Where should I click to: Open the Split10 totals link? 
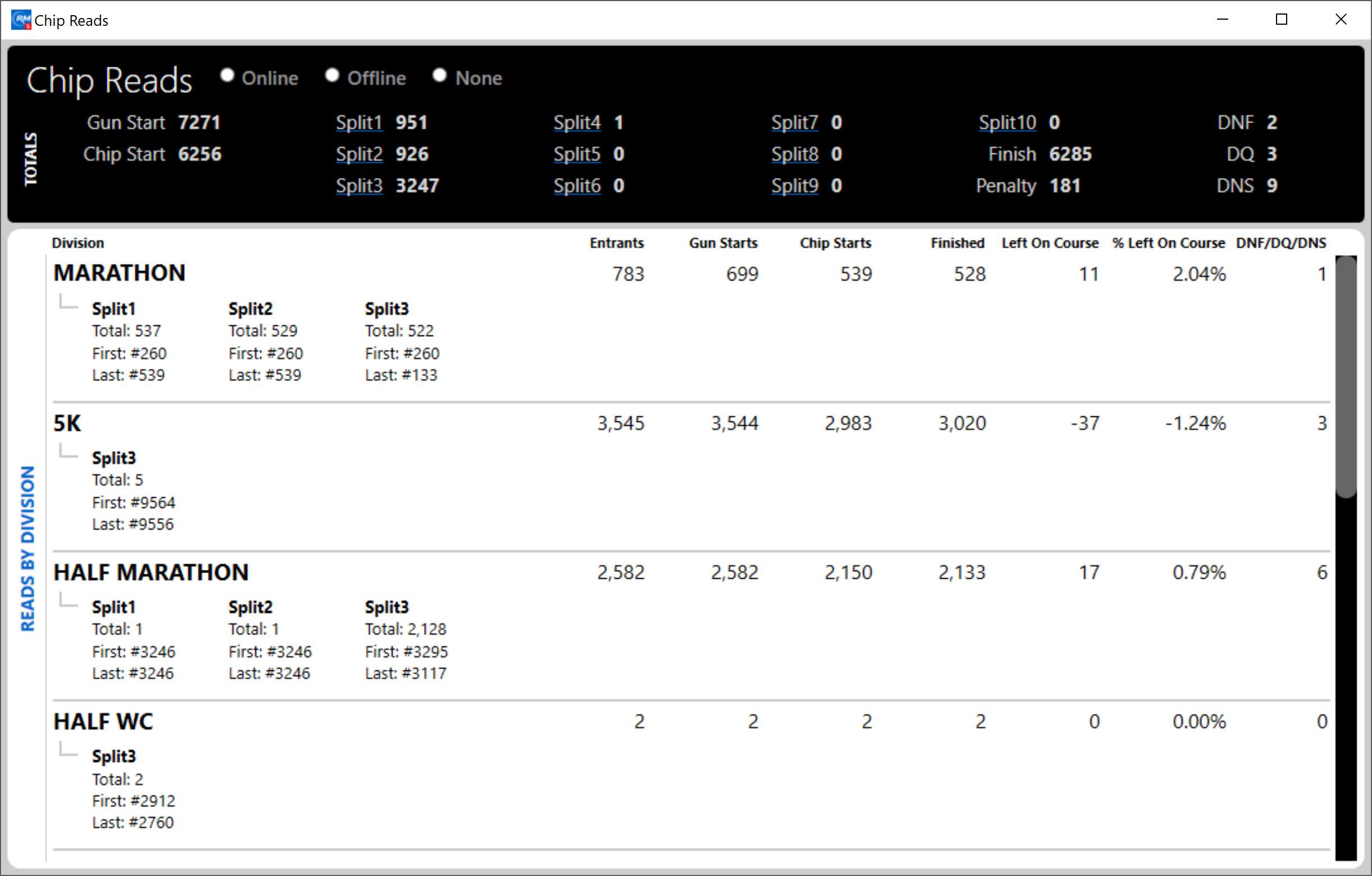(x=1008, y=122)
